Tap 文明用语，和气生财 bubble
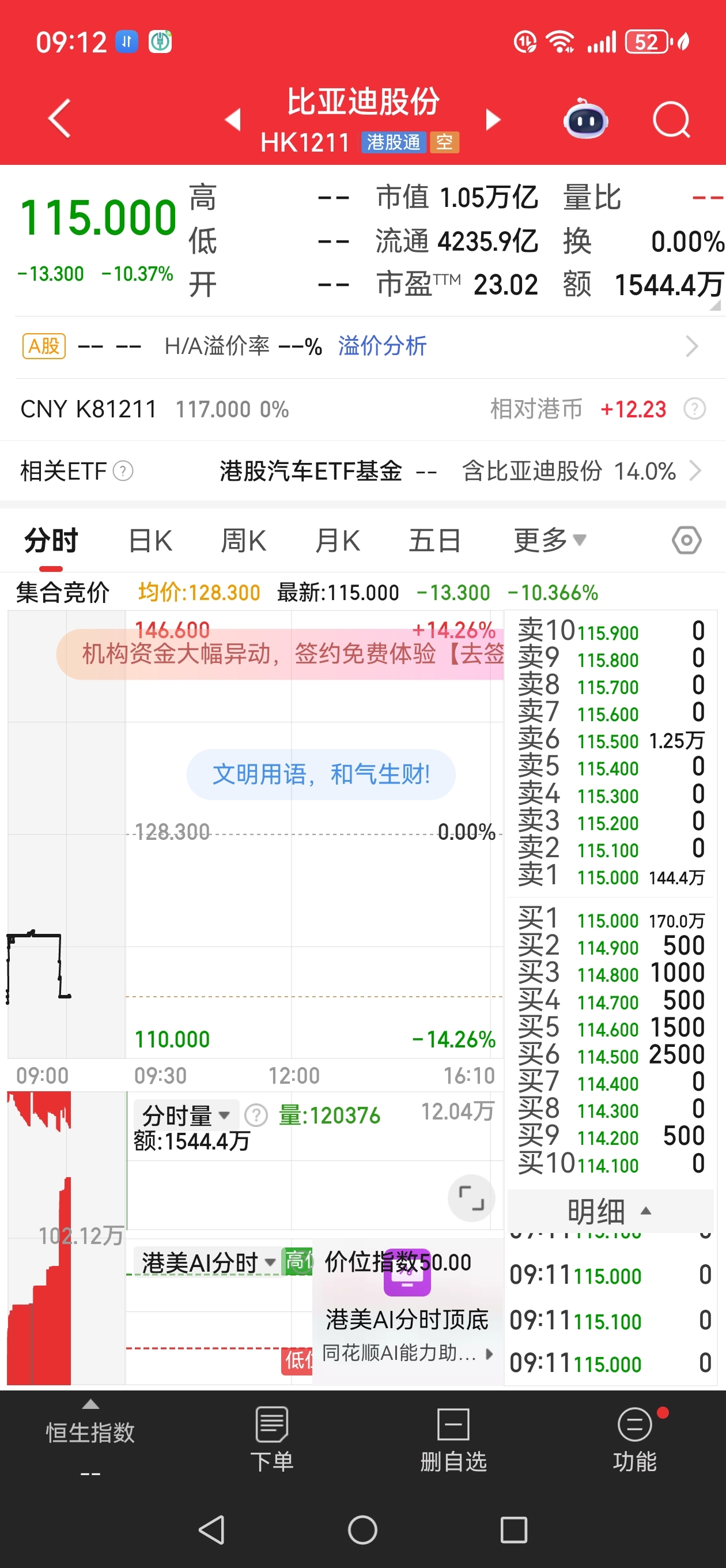726x1568 pixels. (321, 775)
